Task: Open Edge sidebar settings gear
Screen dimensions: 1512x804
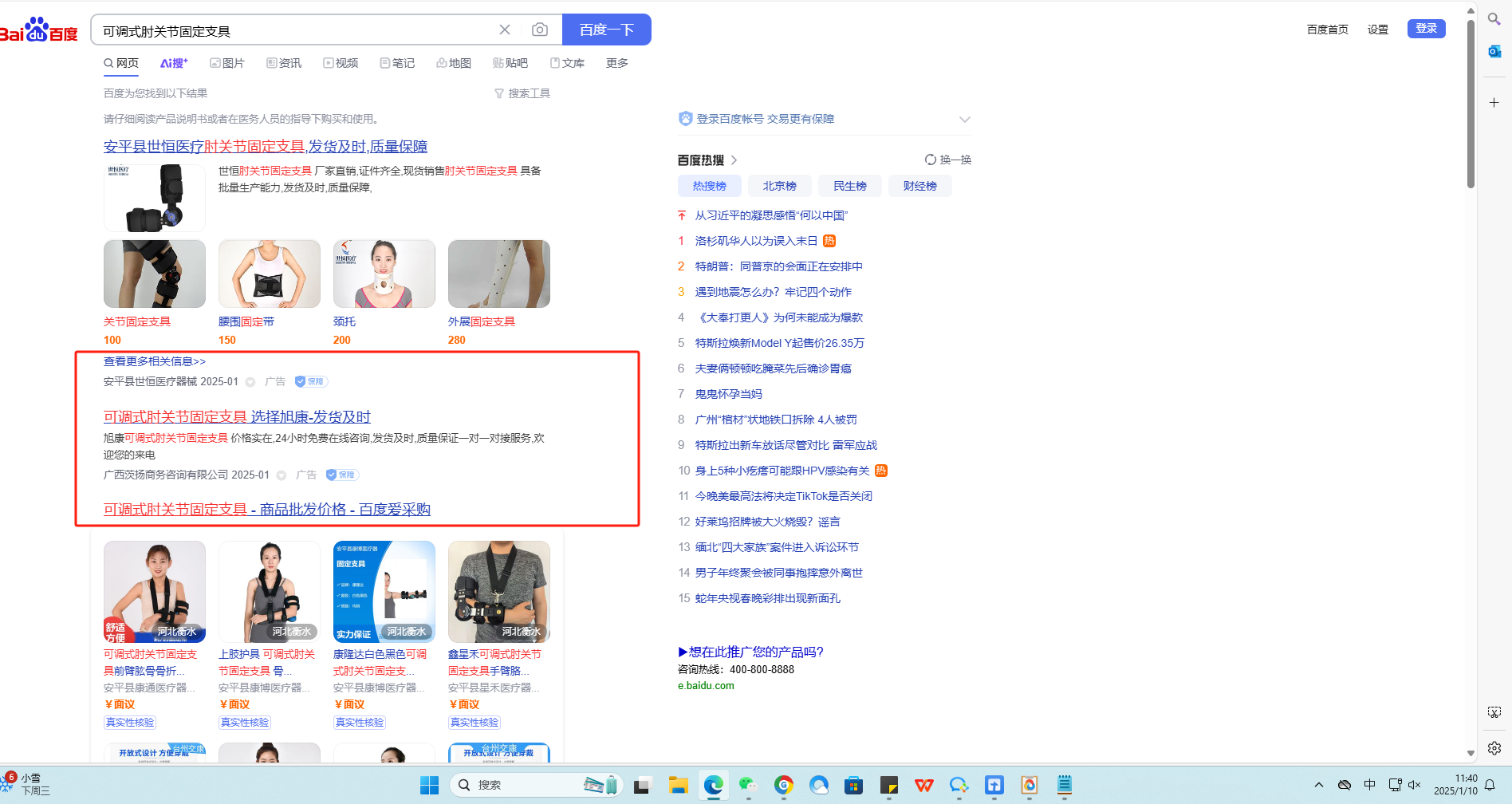Action: [1494, 748]
